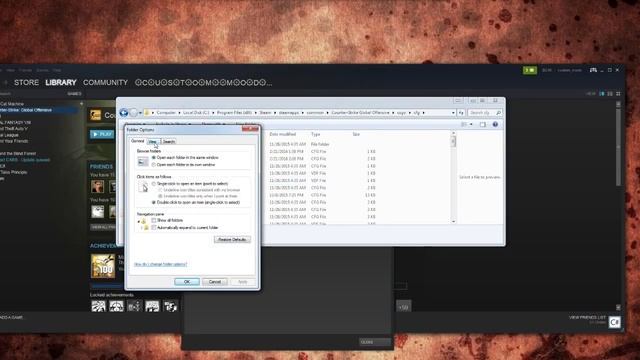Switch Steam library to detail view icon
This screenshot has height=360, width=640.
[602, 94]
